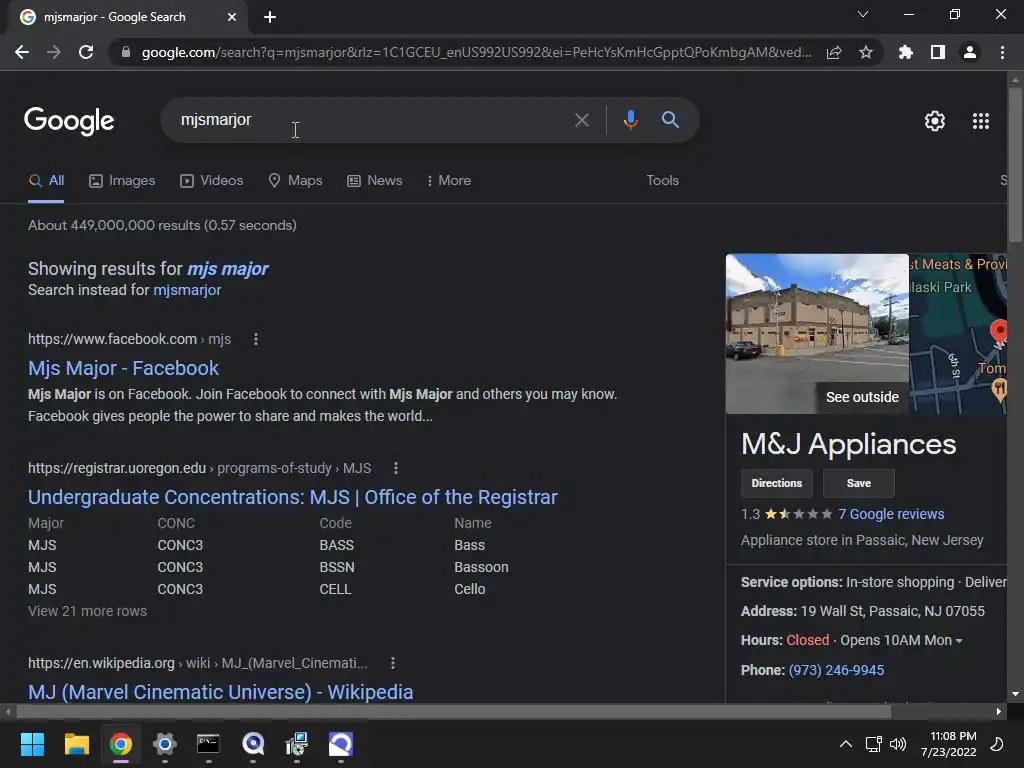
Task: Open File Explorer from the taskbar
Action: (76, 744)
